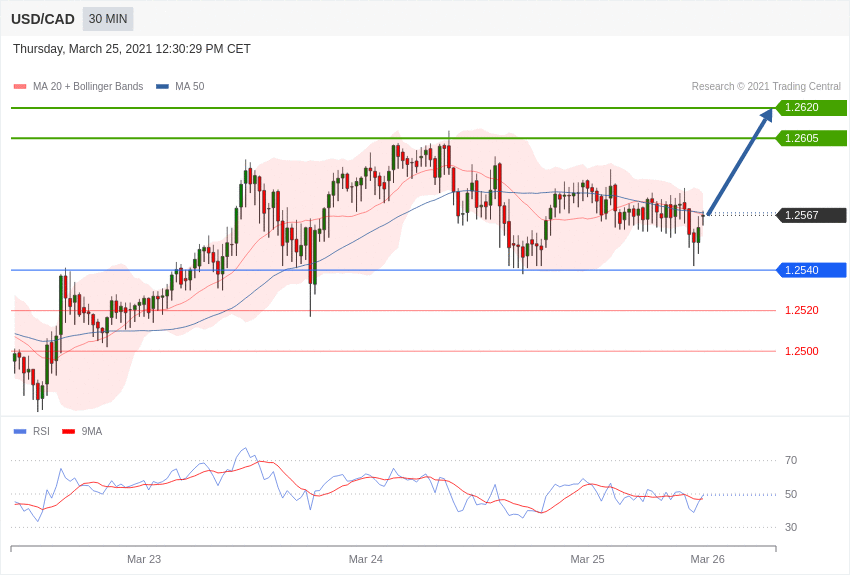
Task: Click the 1.2567 current price tag
Action: (811, 215)
